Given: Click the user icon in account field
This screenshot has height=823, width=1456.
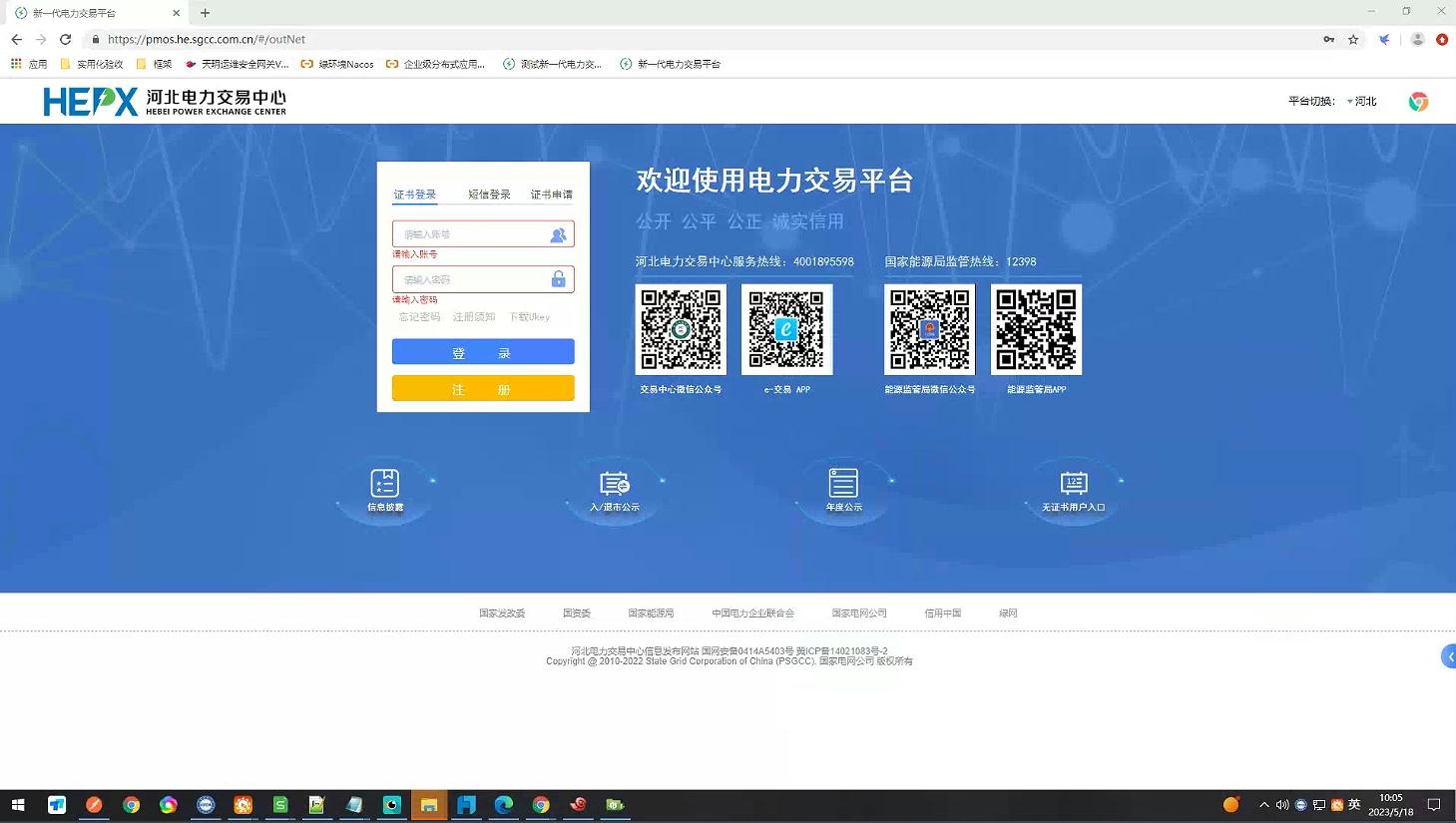Looking at the screenshot, I should coord(558,234).
